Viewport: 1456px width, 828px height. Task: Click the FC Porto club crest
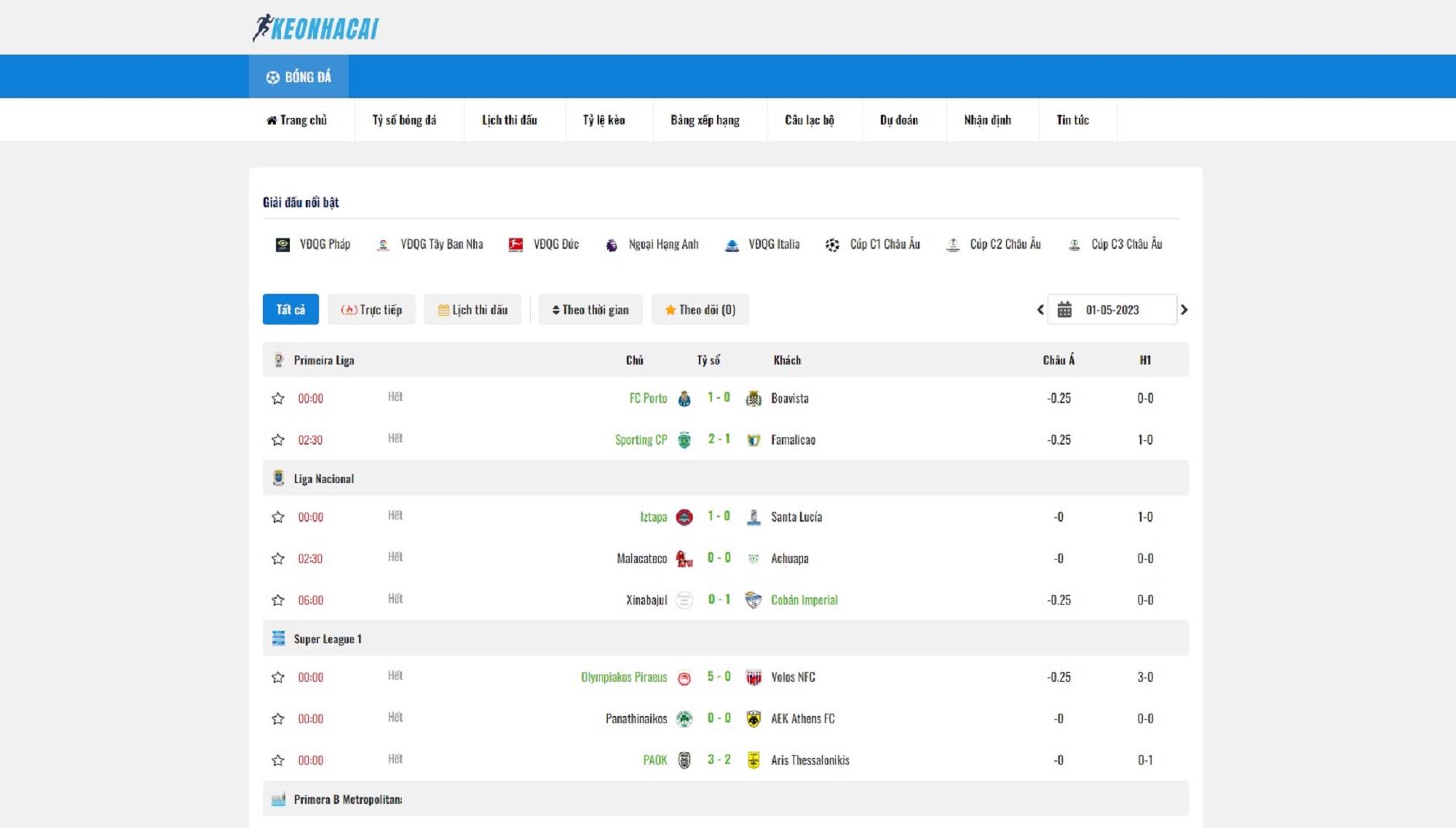point(684,399)
